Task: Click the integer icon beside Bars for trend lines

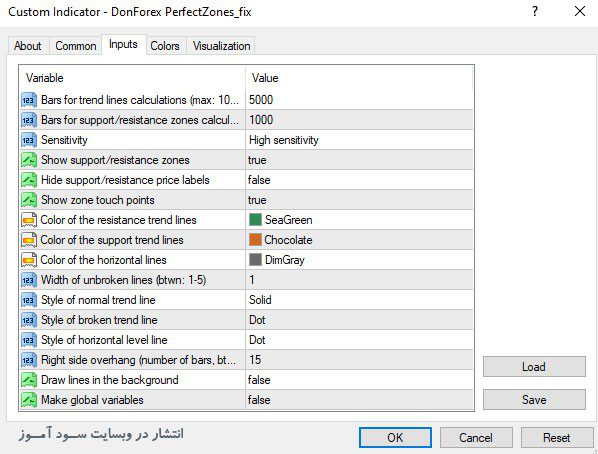Action: (29, 100)
